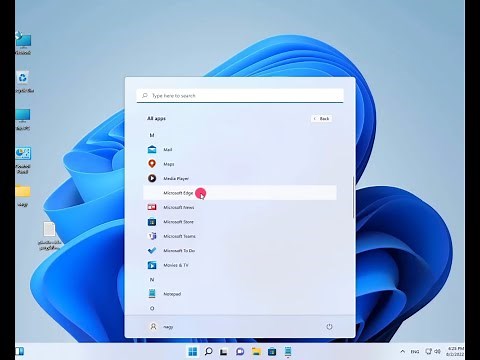Open Task View on the taskbar
480x360 pixels.
224,351
